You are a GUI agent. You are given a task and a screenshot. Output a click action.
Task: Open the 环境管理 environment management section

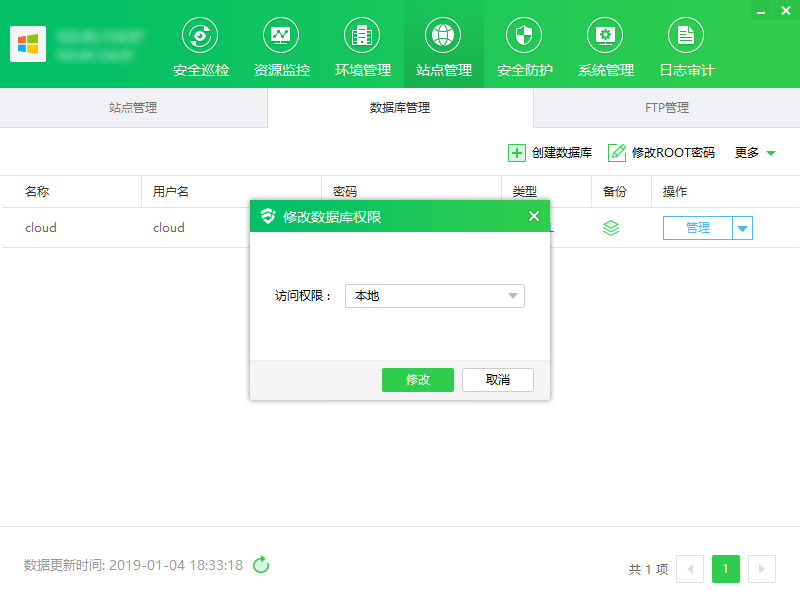[x=363, y=47]
